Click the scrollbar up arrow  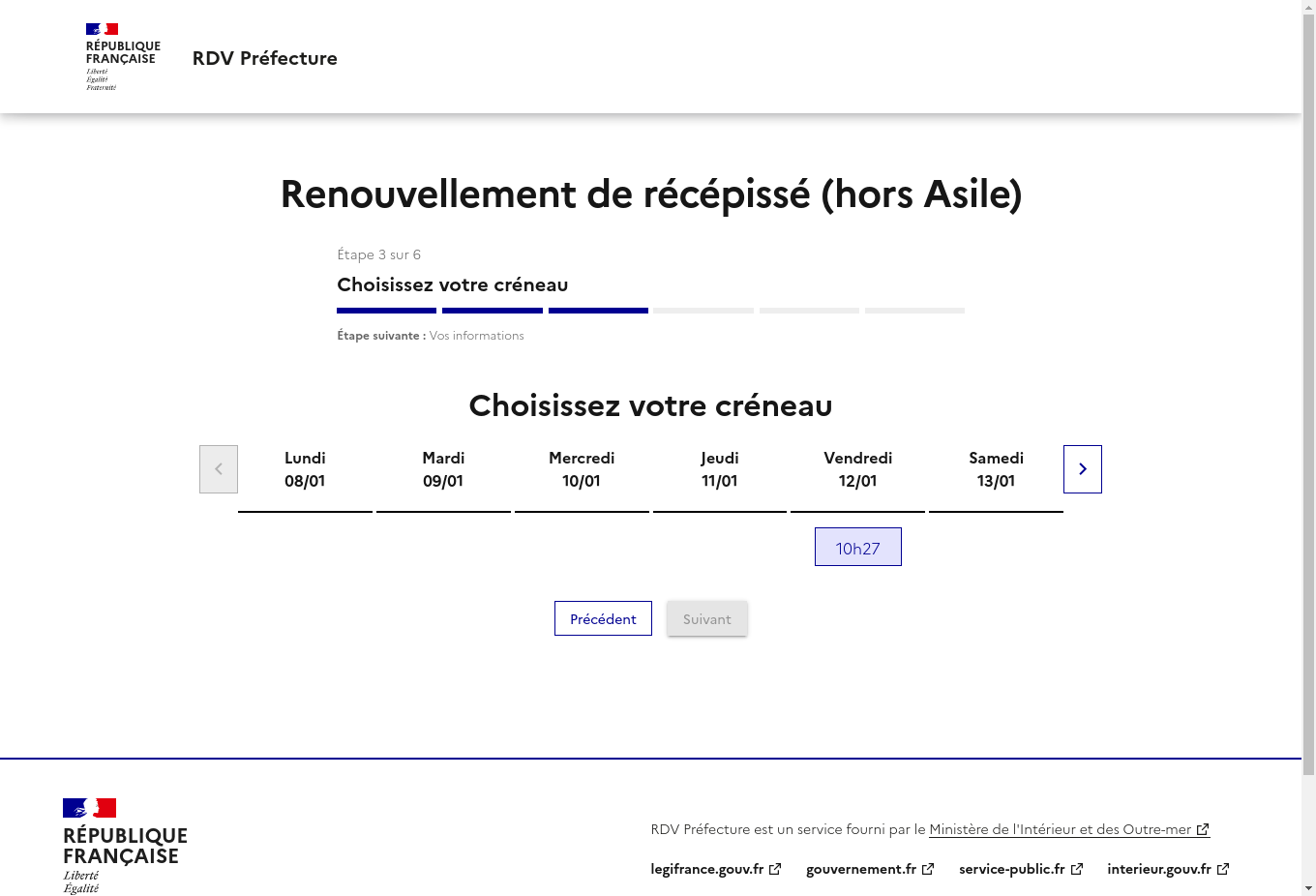tap(1308, 7)
